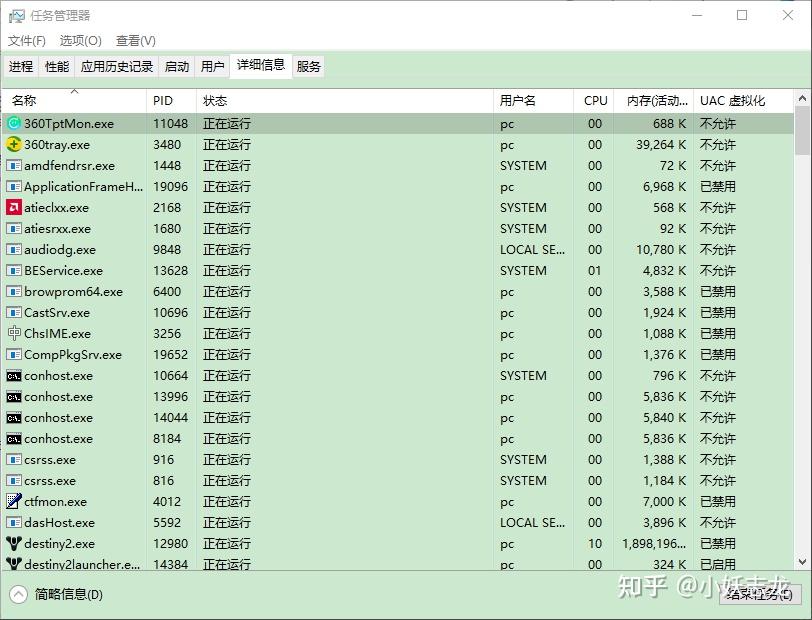Image resolution: width=812 pixels, height=620 pixels.
Task: Click the ApplicationFrameHost icon
Action: [x=14, y=186]
